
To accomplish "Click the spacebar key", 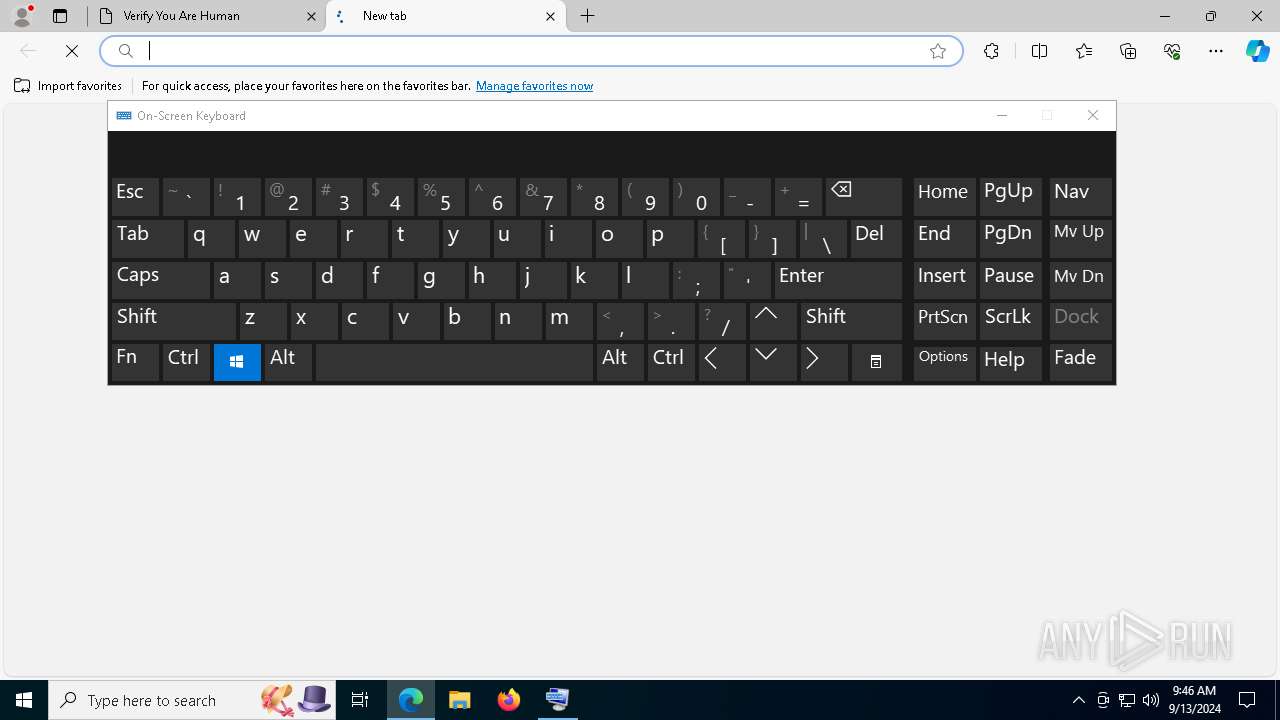I will pos(454,362).
